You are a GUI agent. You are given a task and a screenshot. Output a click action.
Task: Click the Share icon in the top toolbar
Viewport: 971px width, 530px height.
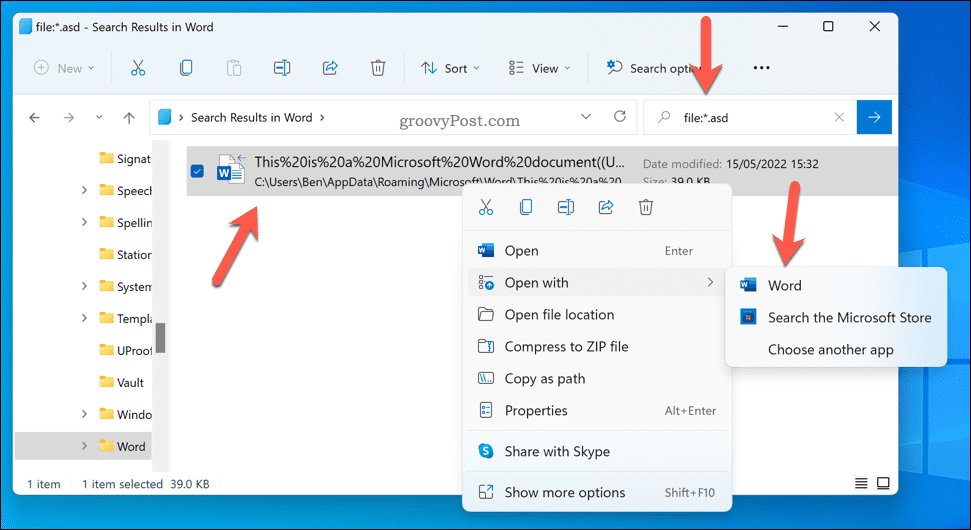click(x=330, y=68)
